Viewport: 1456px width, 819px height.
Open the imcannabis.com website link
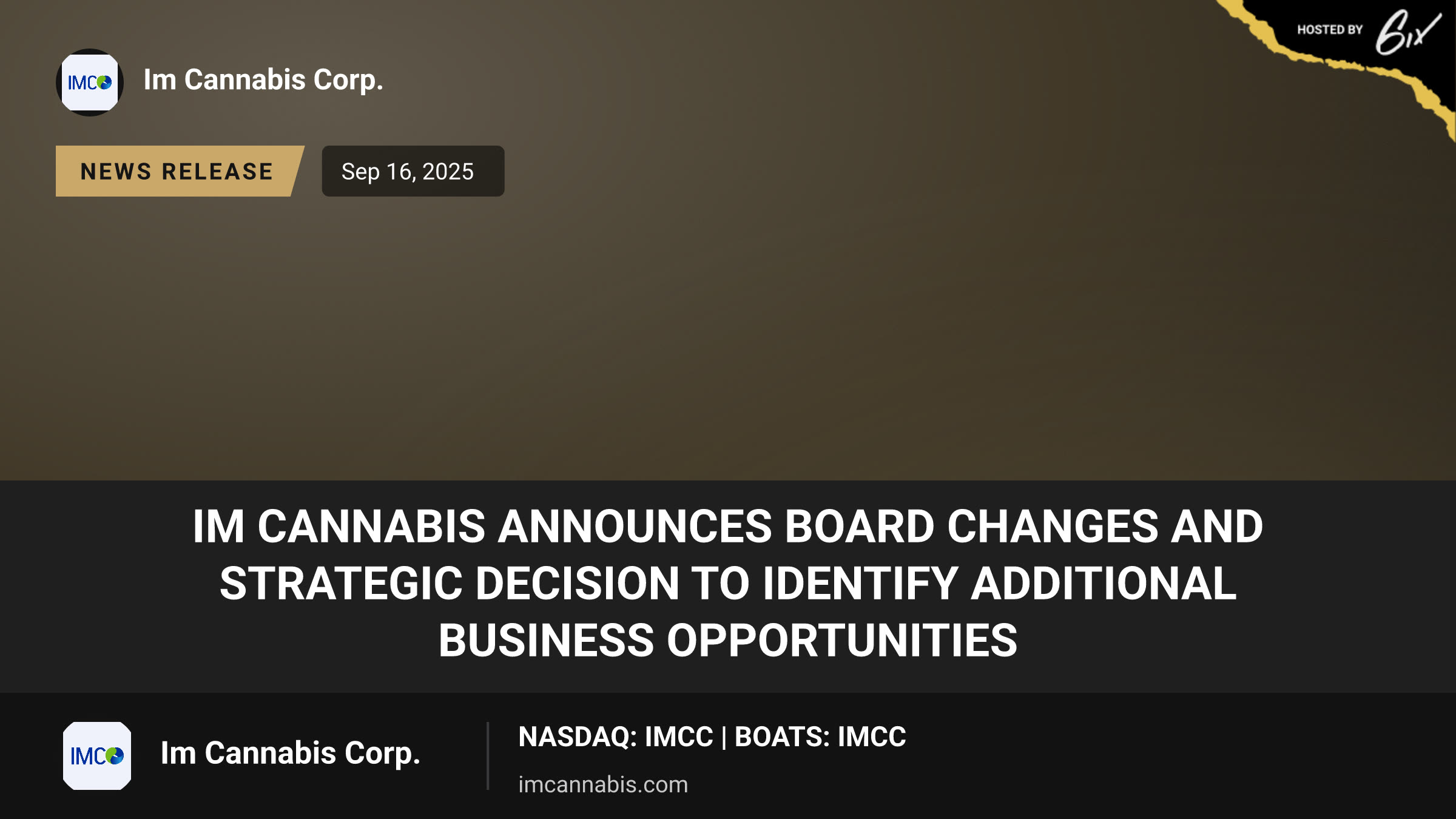coord(603,784)
